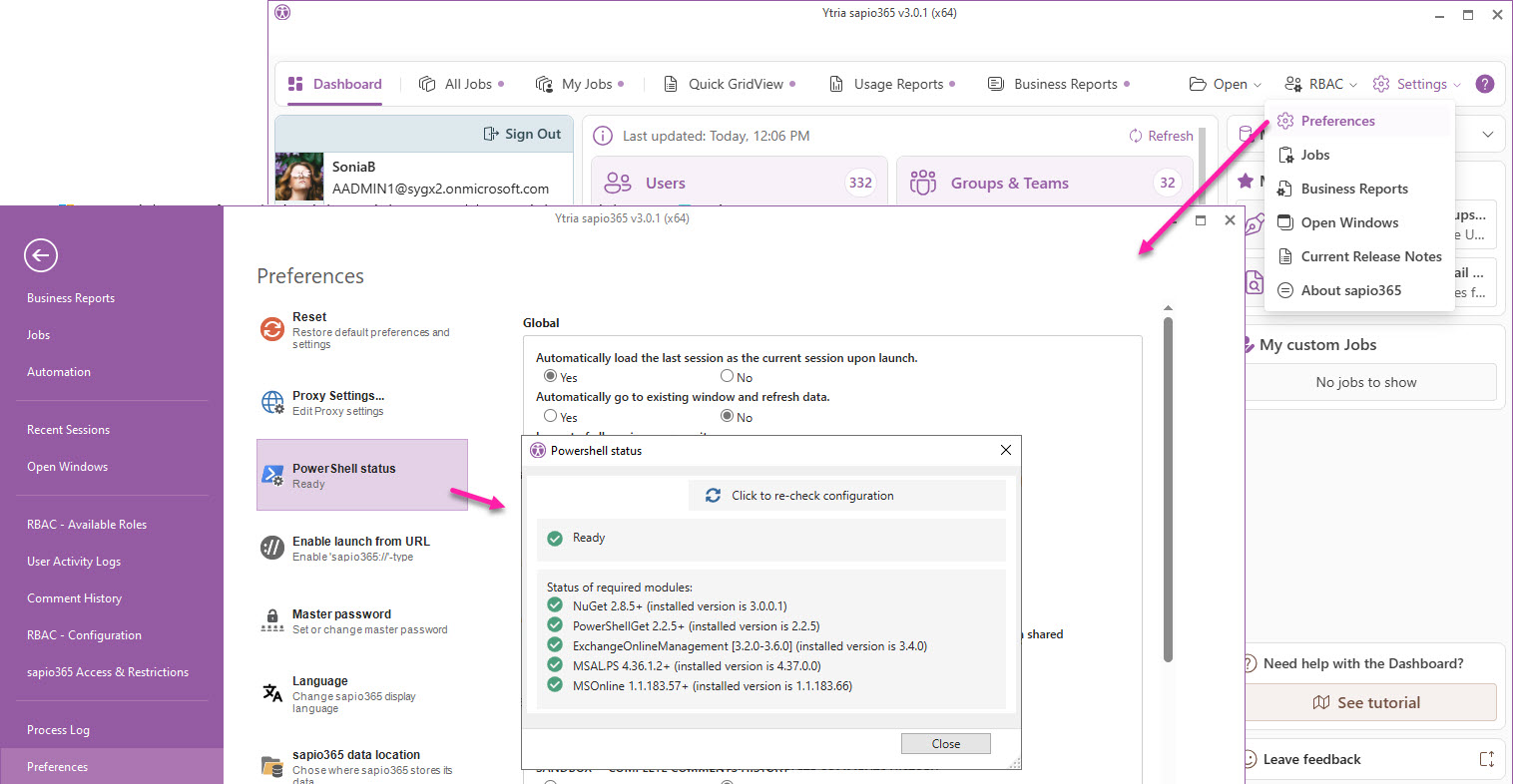The width and height of the screenshot is (1513, 784).
Task: Click to re-check configuration button
Action: pos(847,496)
